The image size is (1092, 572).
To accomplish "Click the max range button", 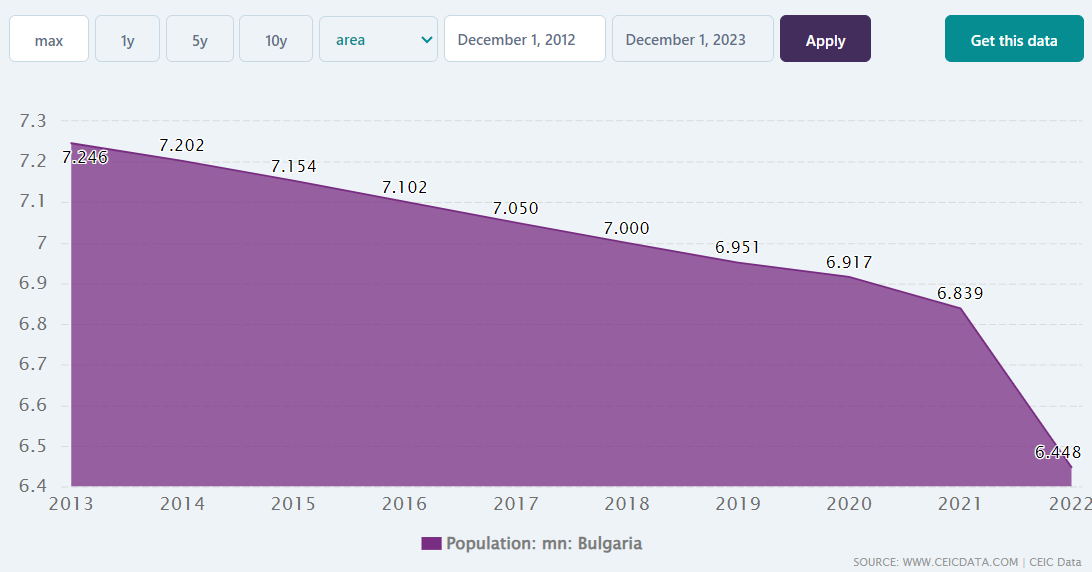I will point(49,39).
